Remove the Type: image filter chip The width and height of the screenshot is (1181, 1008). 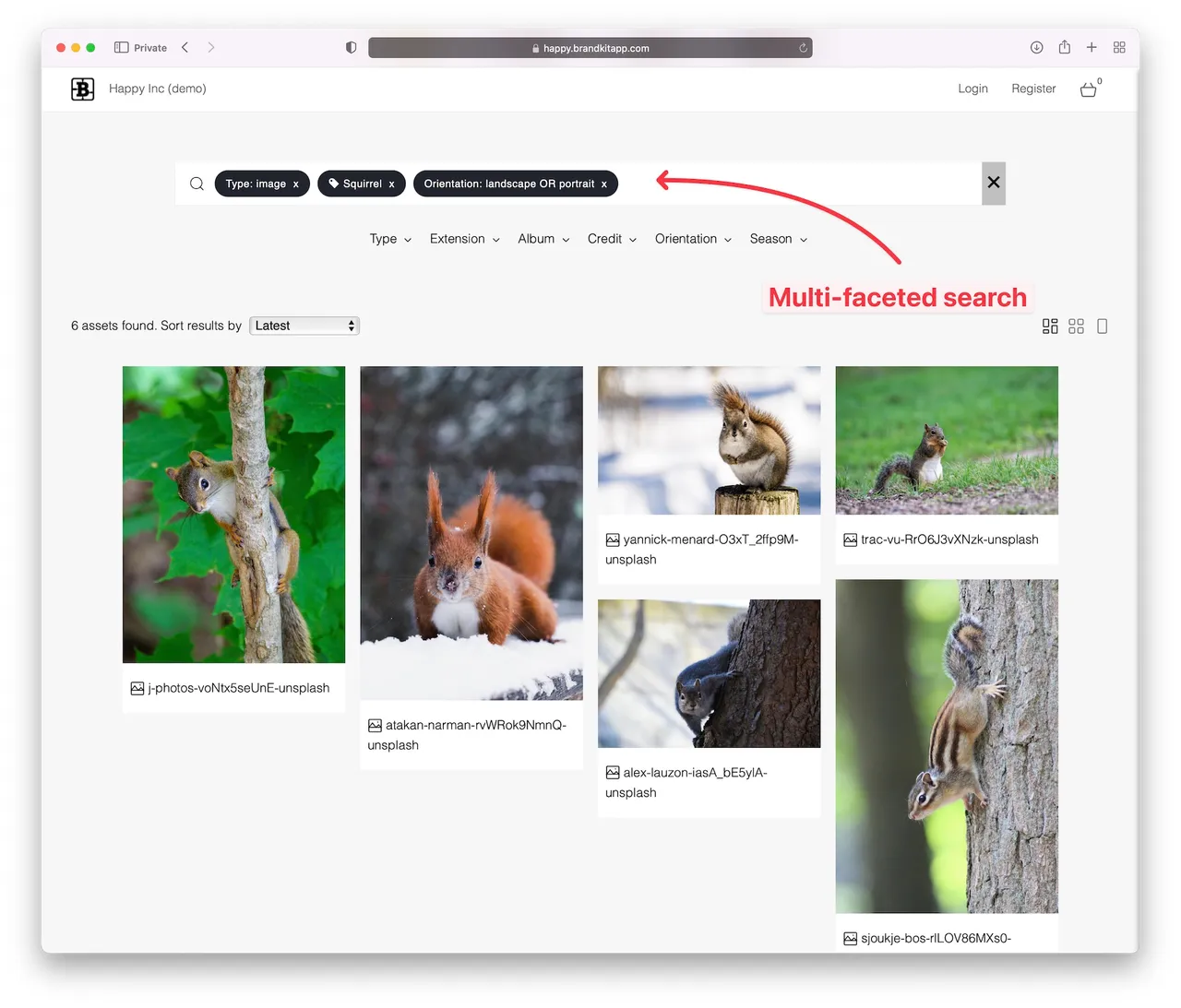tap(296, 184)
